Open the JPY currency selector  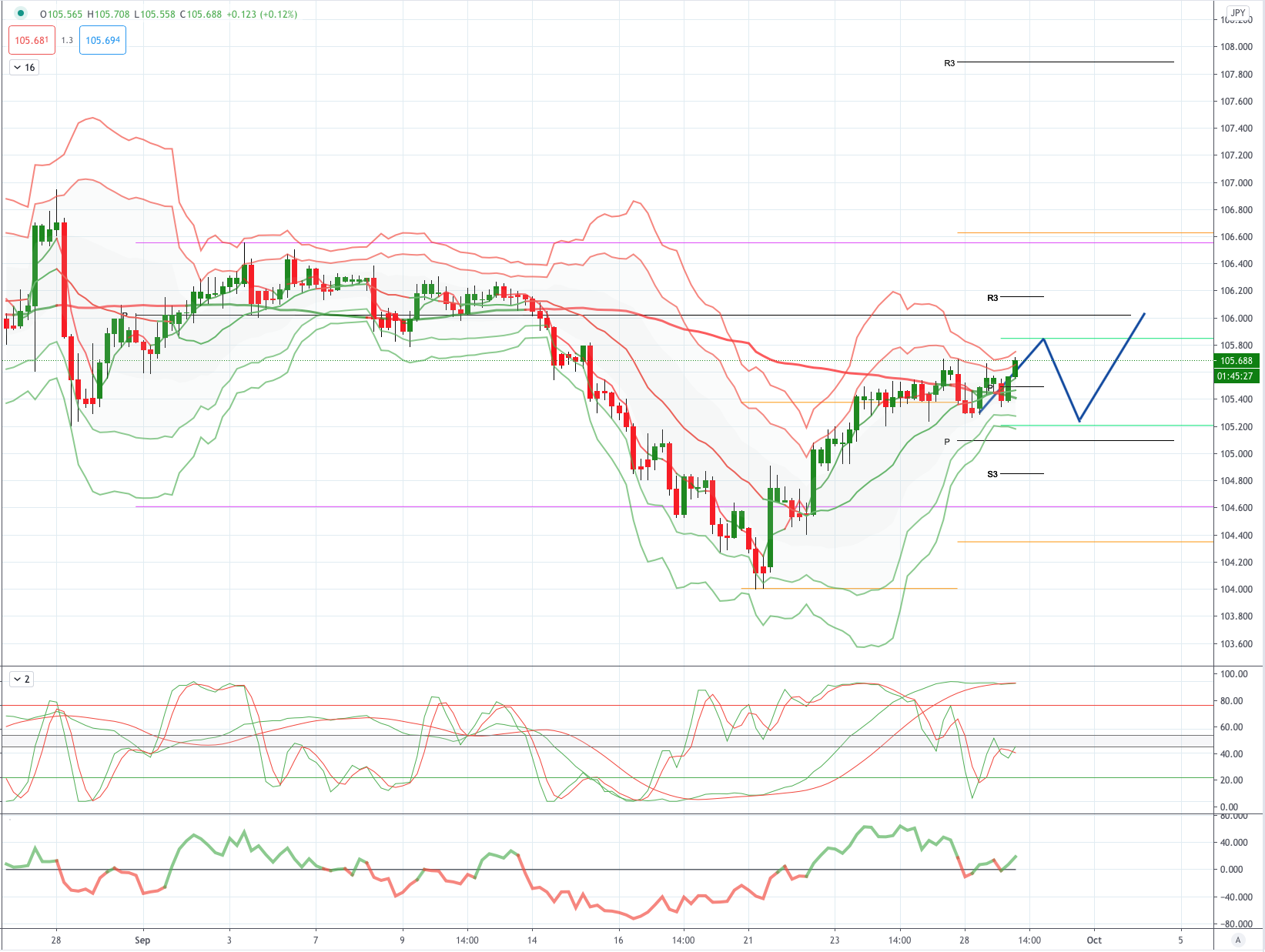tap(1238, 12)
